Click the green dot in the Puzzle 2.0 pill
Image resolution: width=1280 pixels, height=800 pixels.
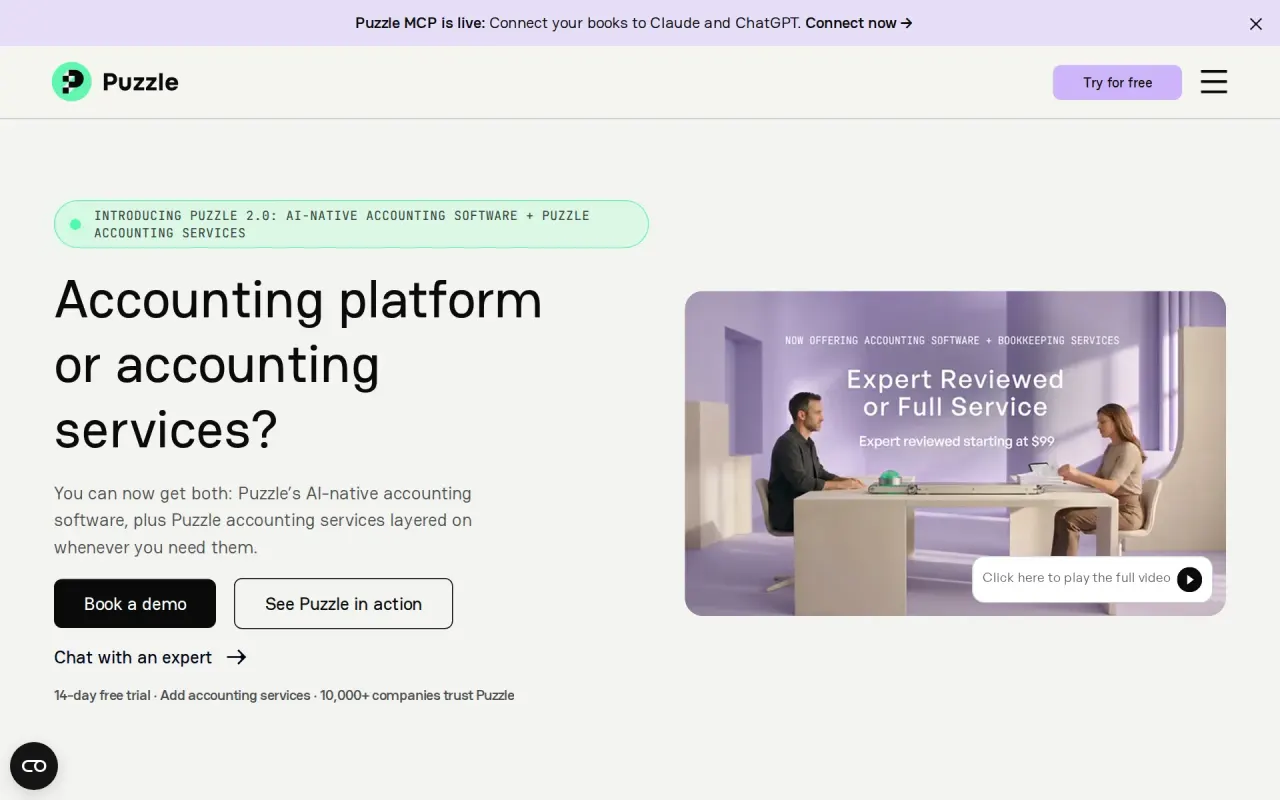pos(75,224)
